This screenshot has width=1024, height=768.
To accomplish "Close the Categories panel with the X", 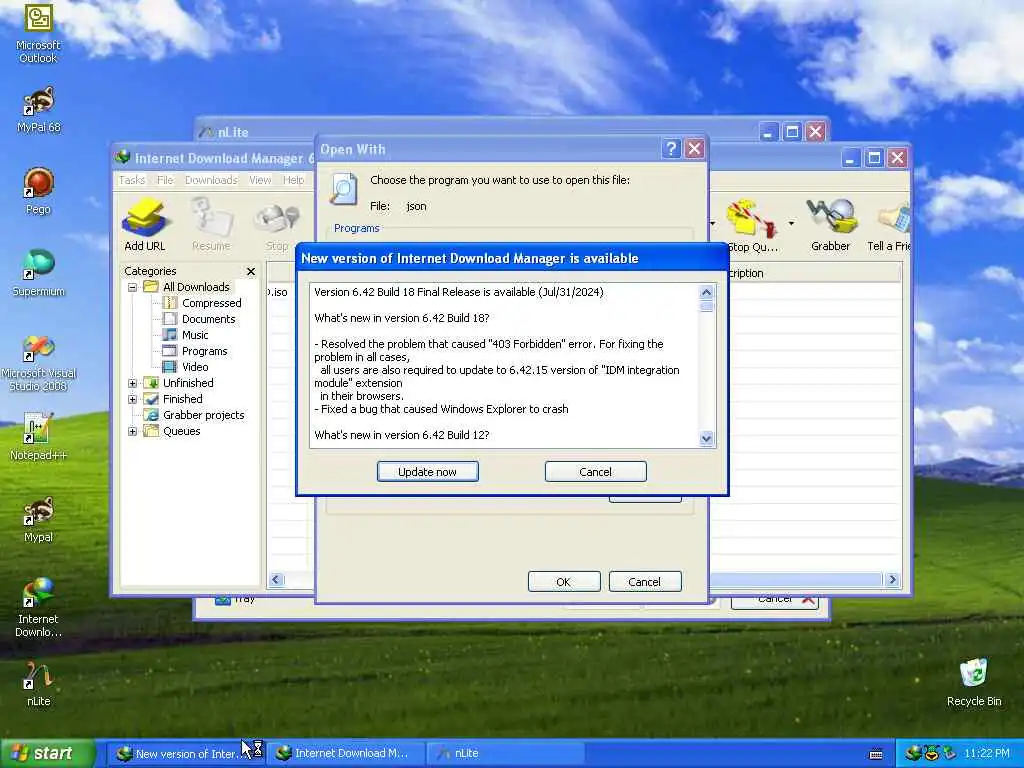I will pos(251,271).
